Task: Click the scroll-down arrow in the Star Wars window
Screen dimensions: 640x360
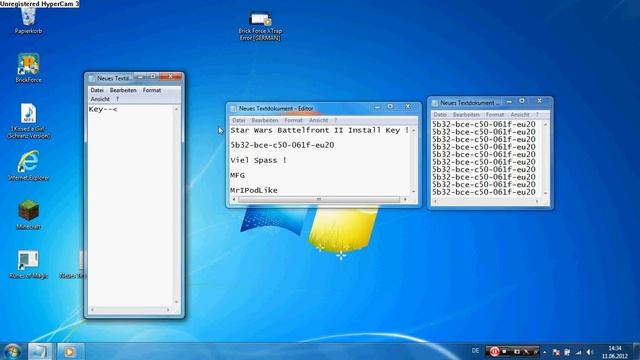Action: 414,191
